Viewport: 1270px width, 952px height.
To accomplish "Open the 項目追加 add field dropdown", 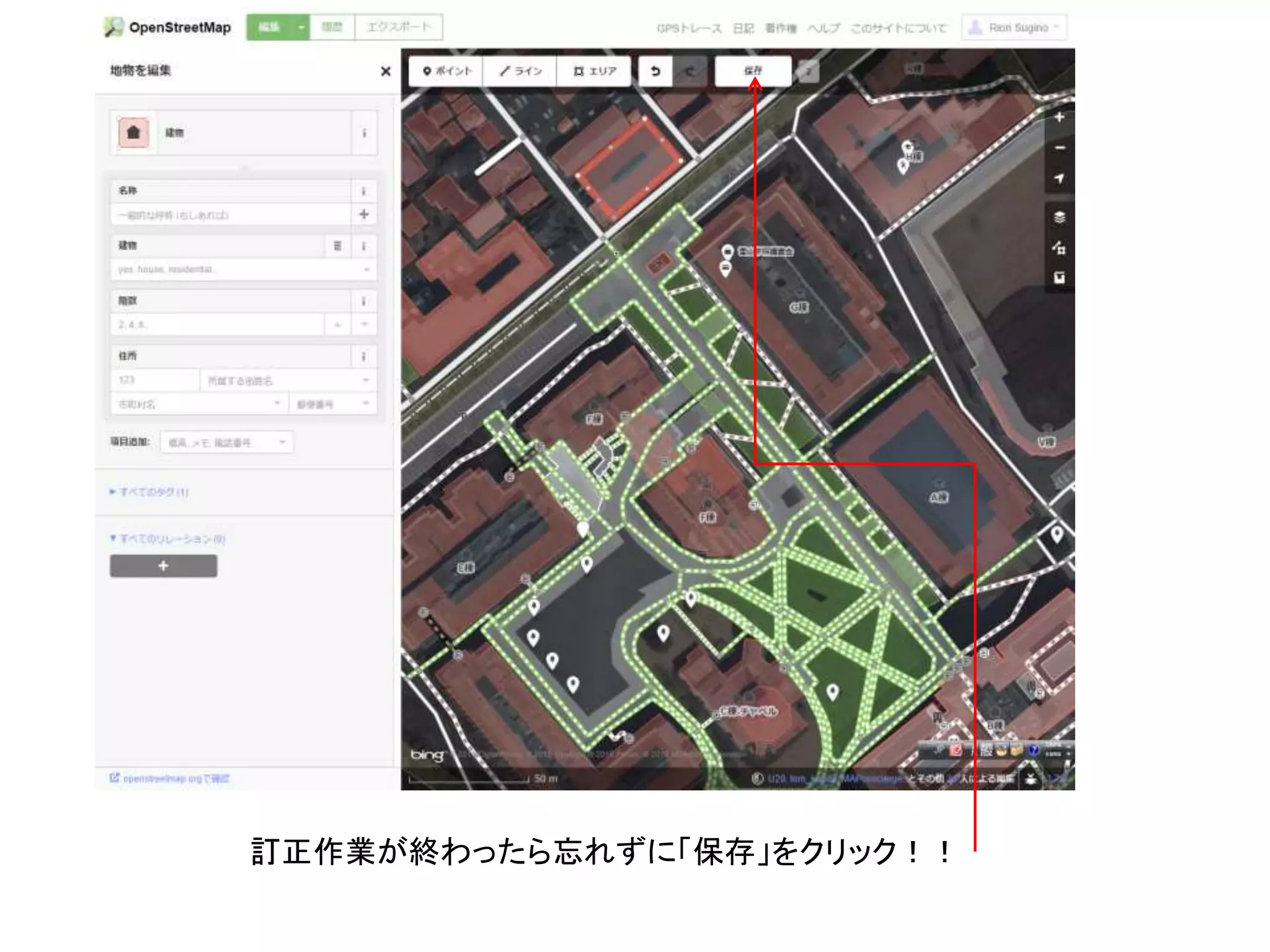I will (x=227, y=442).
